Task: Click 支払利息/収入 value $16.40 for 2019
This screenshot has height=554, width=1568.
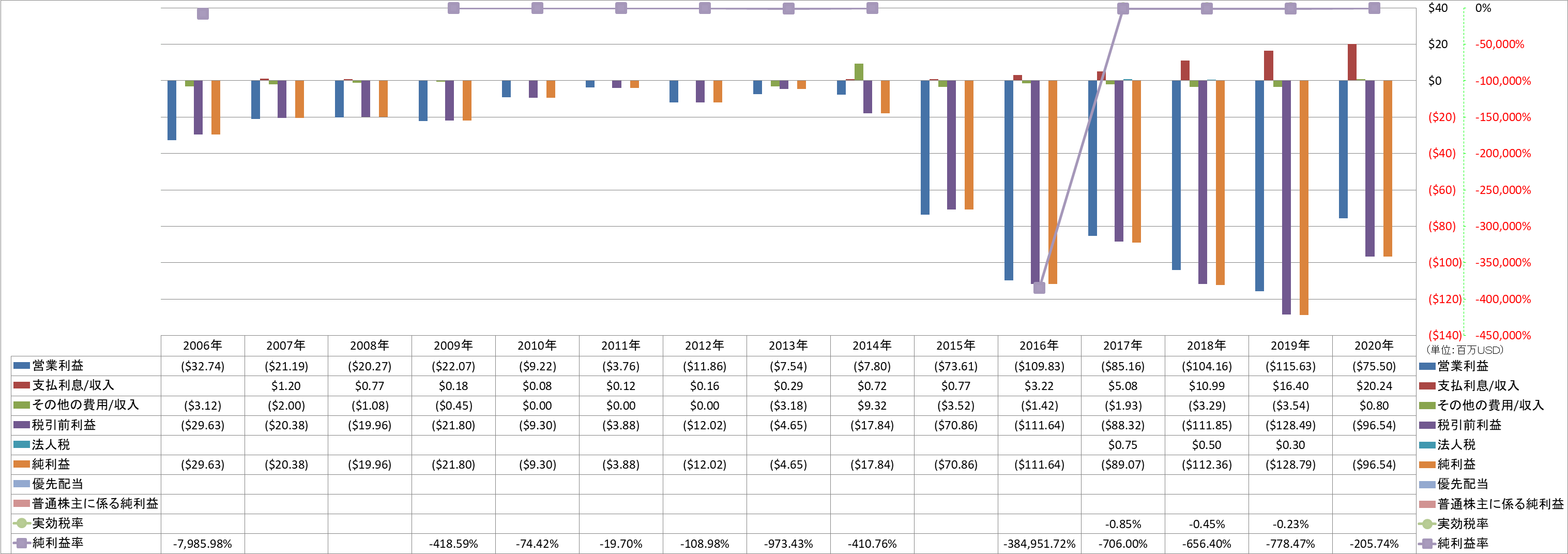Action: pos(1290,386)
